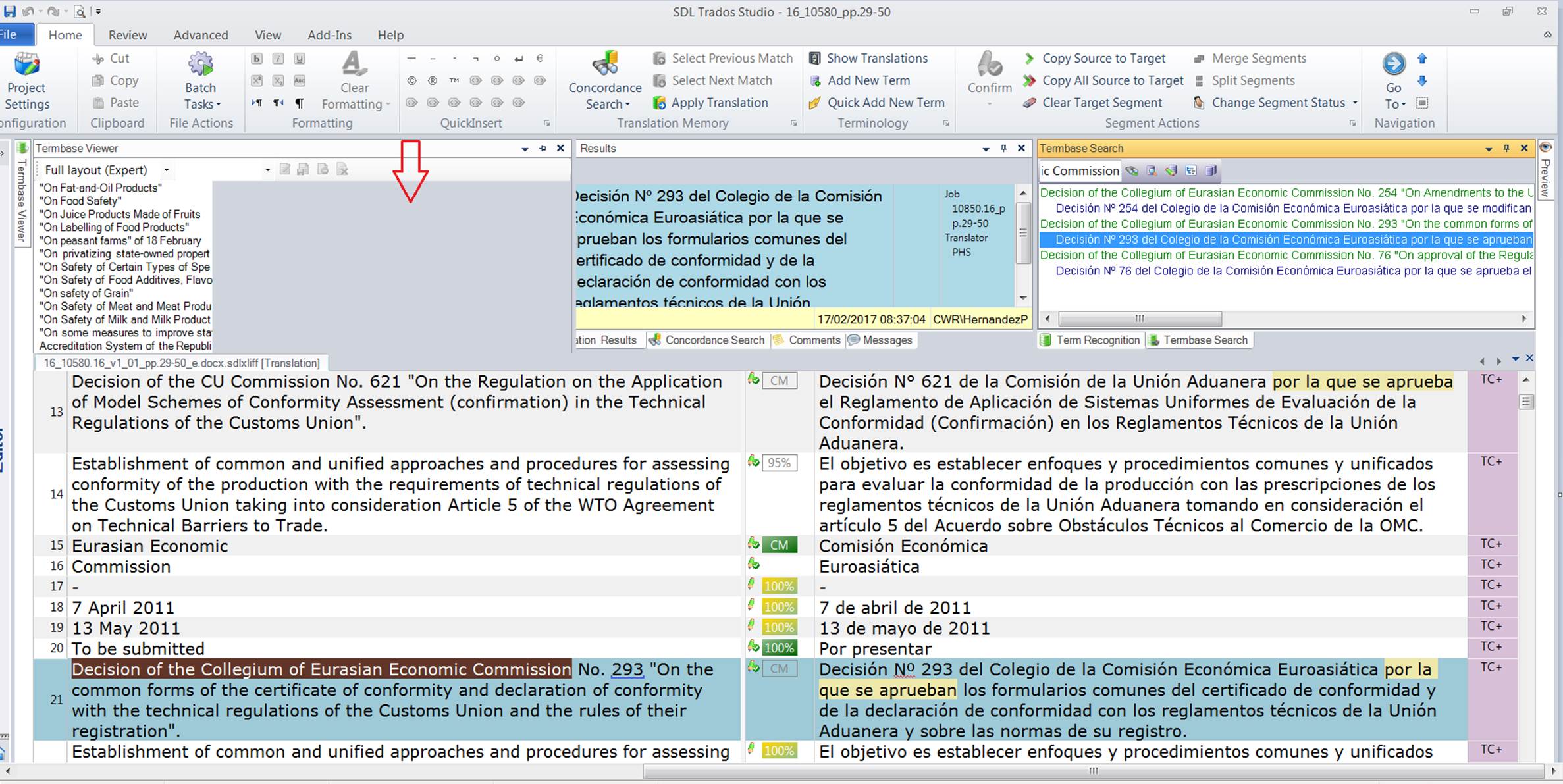The height and width of the screenshot is (784, 1563).
Task: Apply superscript formatting
Action: (257, 80)
